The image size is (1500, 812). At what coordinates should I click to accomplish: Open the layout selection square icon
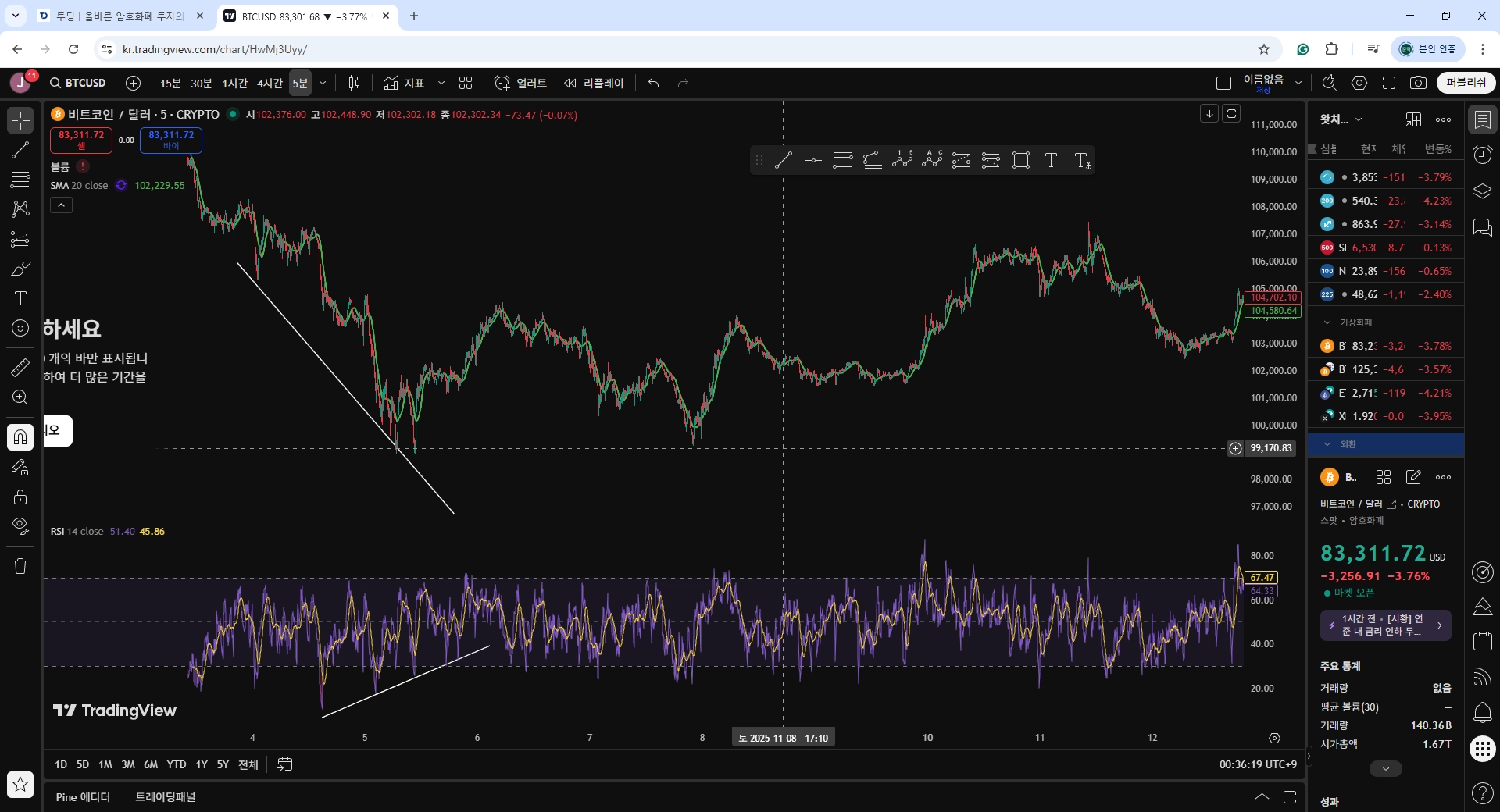[x=1223, y=83]
